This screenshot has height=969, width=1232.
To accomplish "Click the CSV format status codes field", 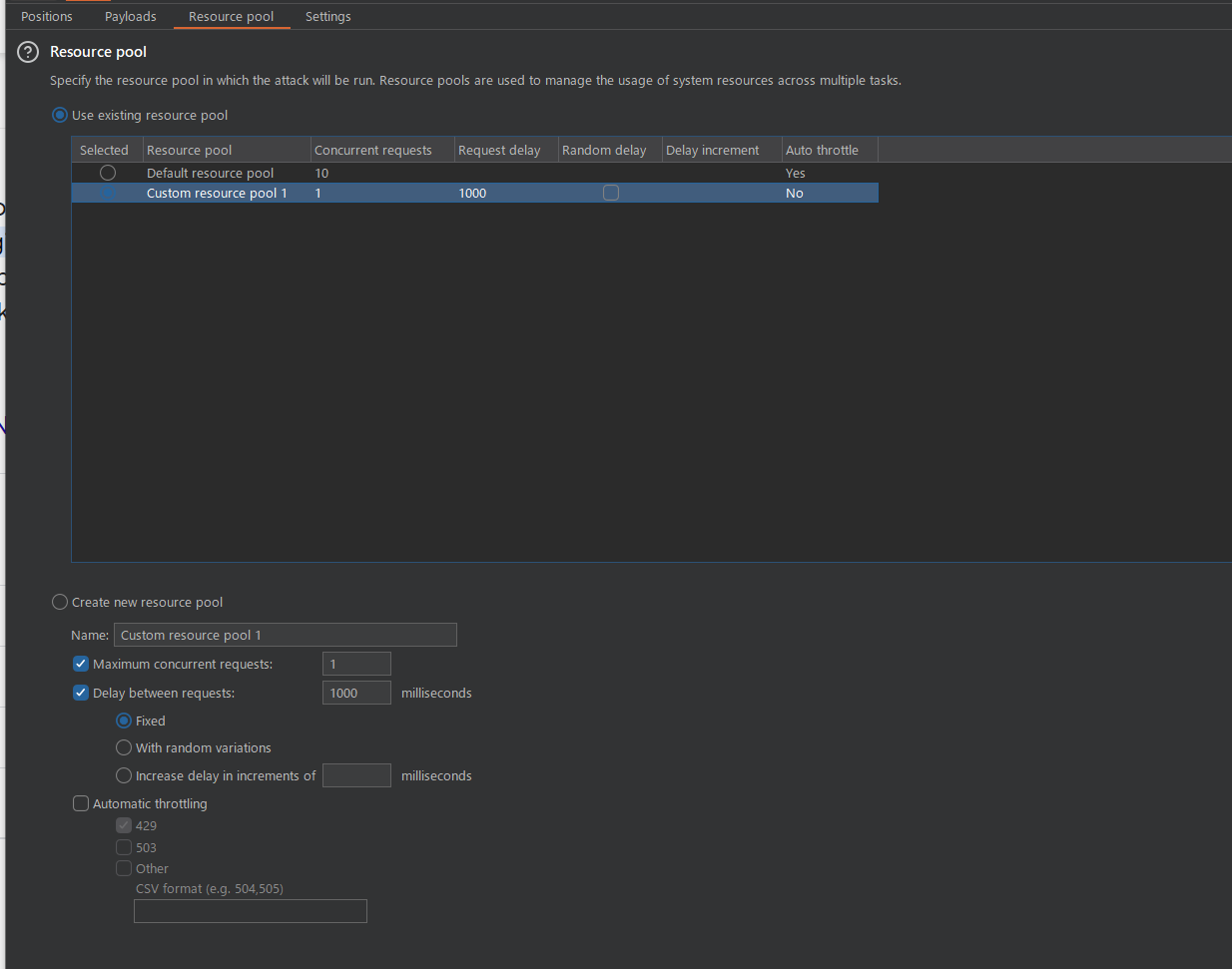I will [x=251, y=911].
